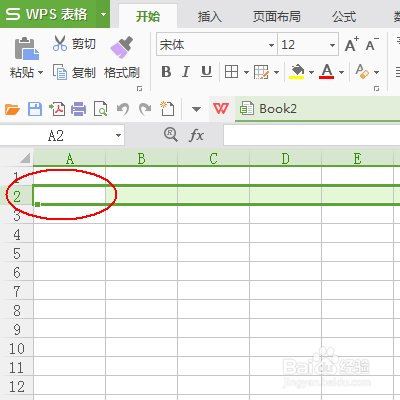Viewport: 400px width, 400px height.
Task: Open the quick access toolbar dropdown arrow
Action: [x=196, y=109]
